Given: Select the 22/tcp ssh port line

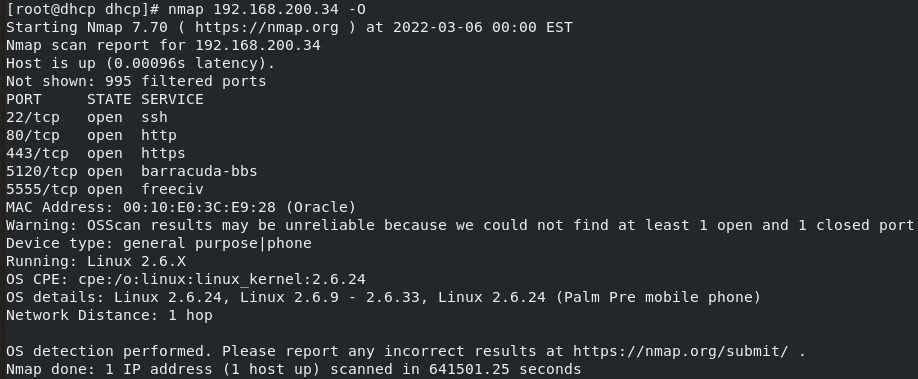Looking at the screenshot, I should [x=87, y=117].
